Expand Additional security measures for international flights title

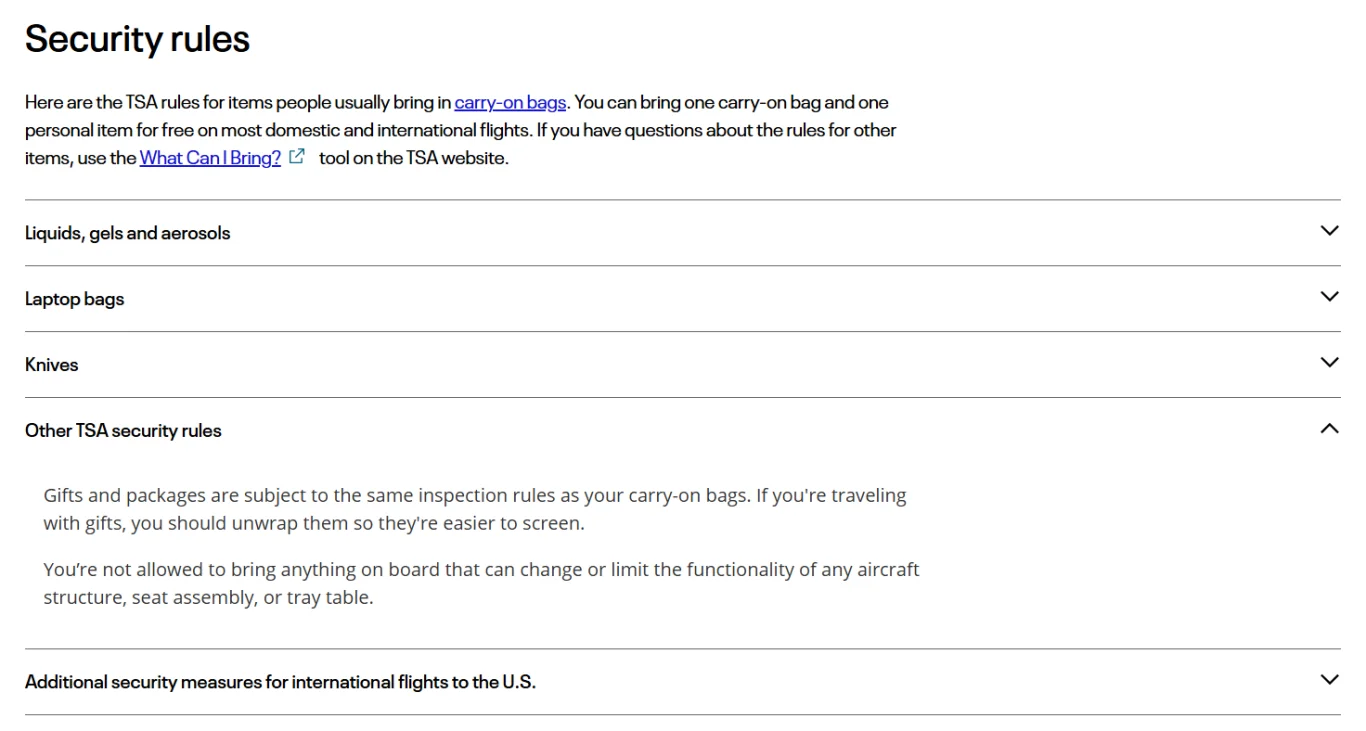tap(280, 682)
